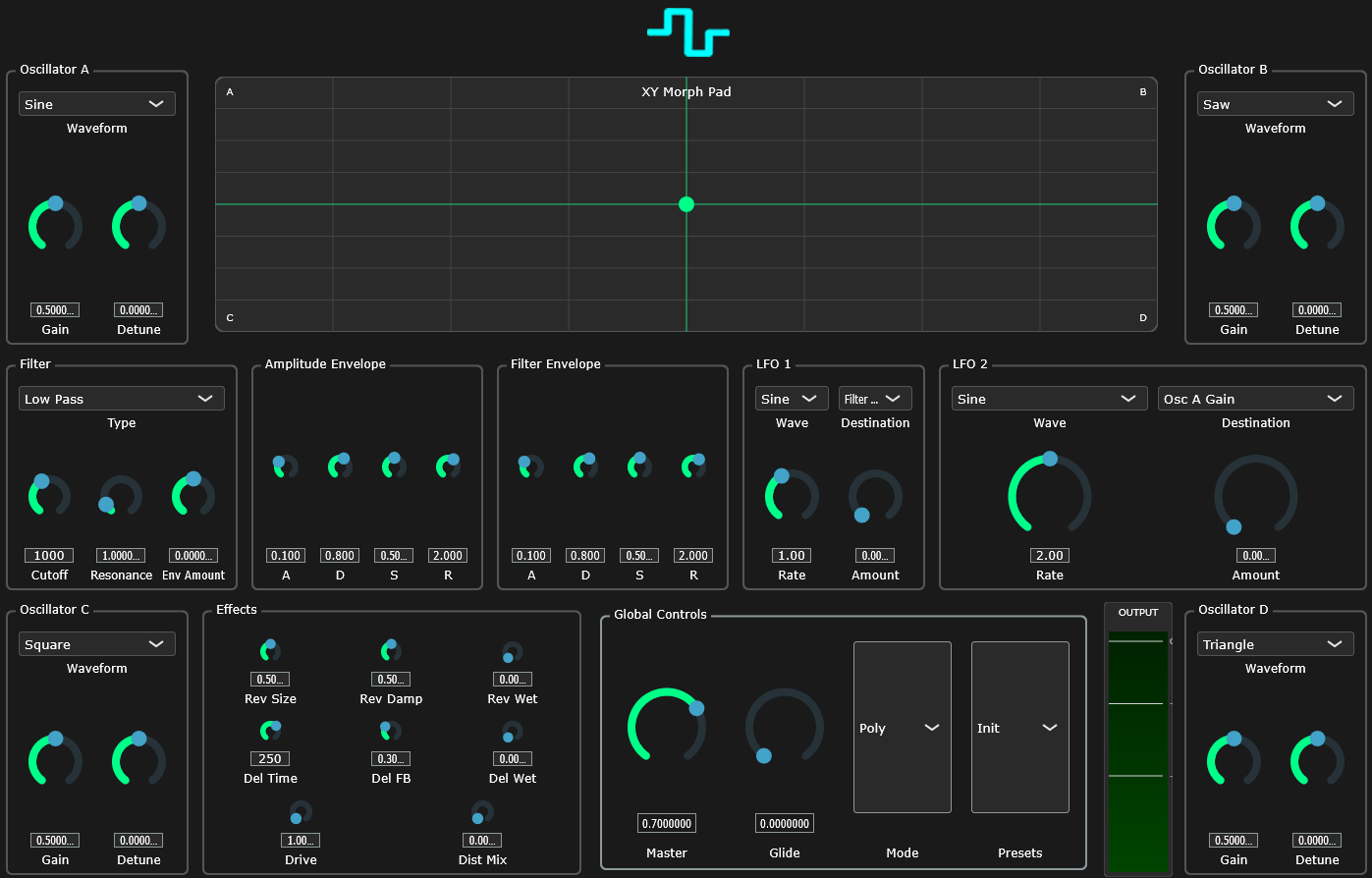The image size is (1372, 878).
Task: Click LFO 2 Rate value field 2.00
Action: click(1050, 555)
